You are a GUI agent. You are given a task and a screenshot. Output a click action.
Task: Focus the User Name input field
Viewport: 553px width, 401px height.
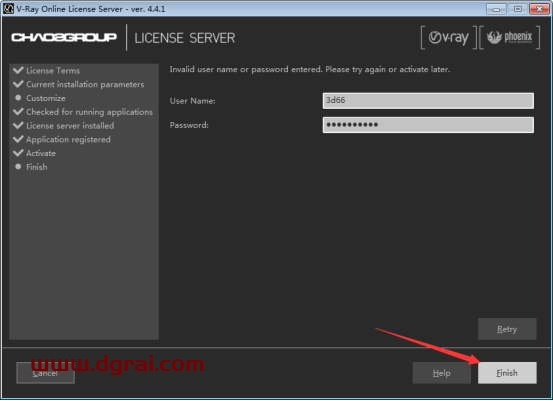pos(428,101)
